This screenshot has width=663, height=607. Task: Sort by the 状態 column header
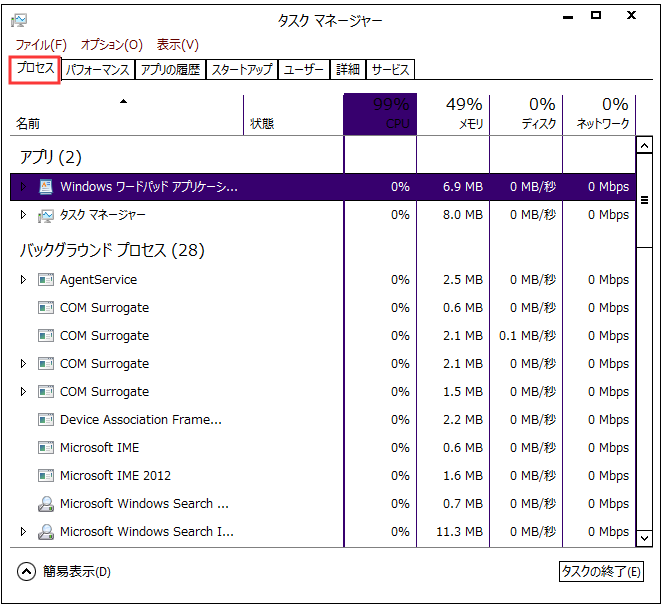(293, 115)
